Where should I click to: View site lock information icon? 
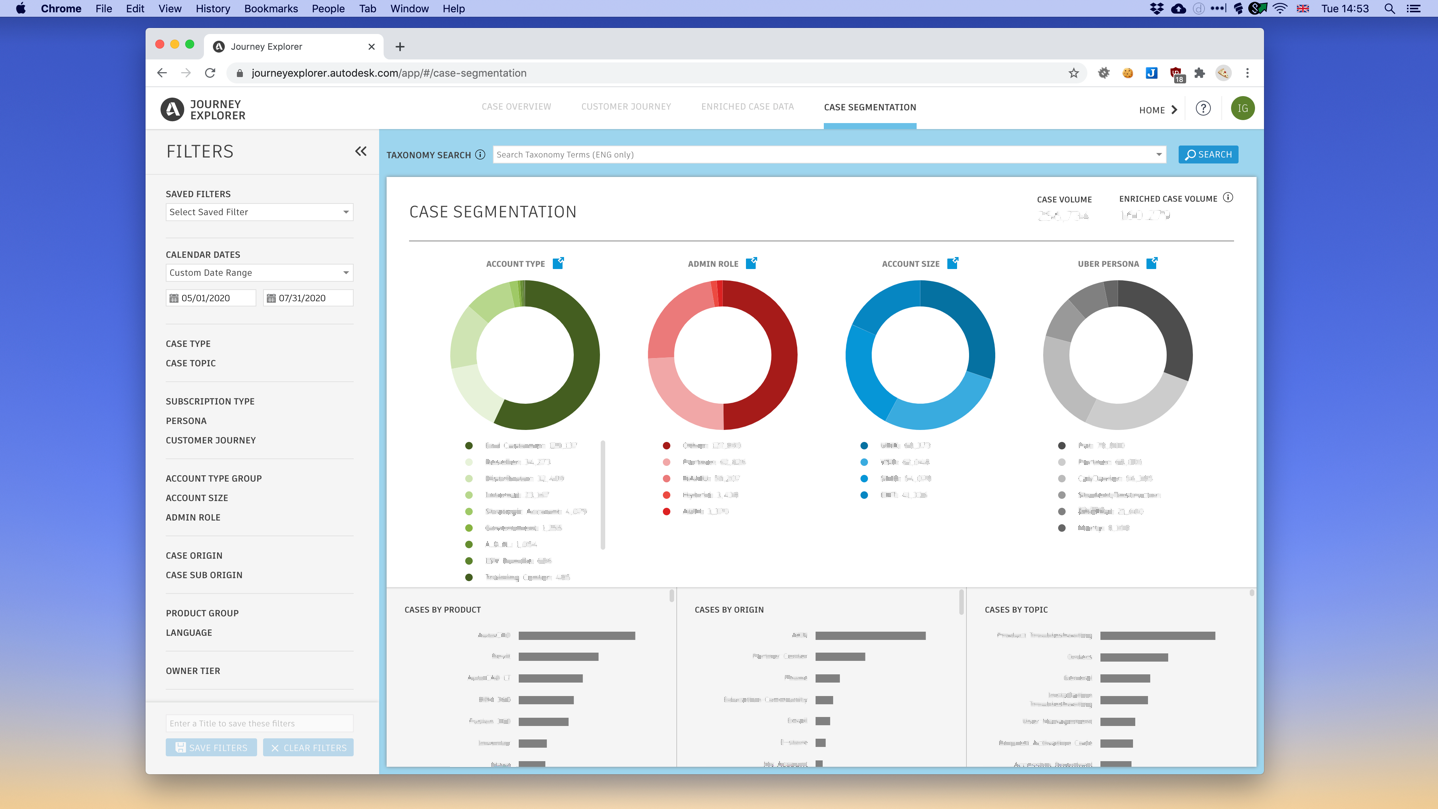(x=239, y=73)
